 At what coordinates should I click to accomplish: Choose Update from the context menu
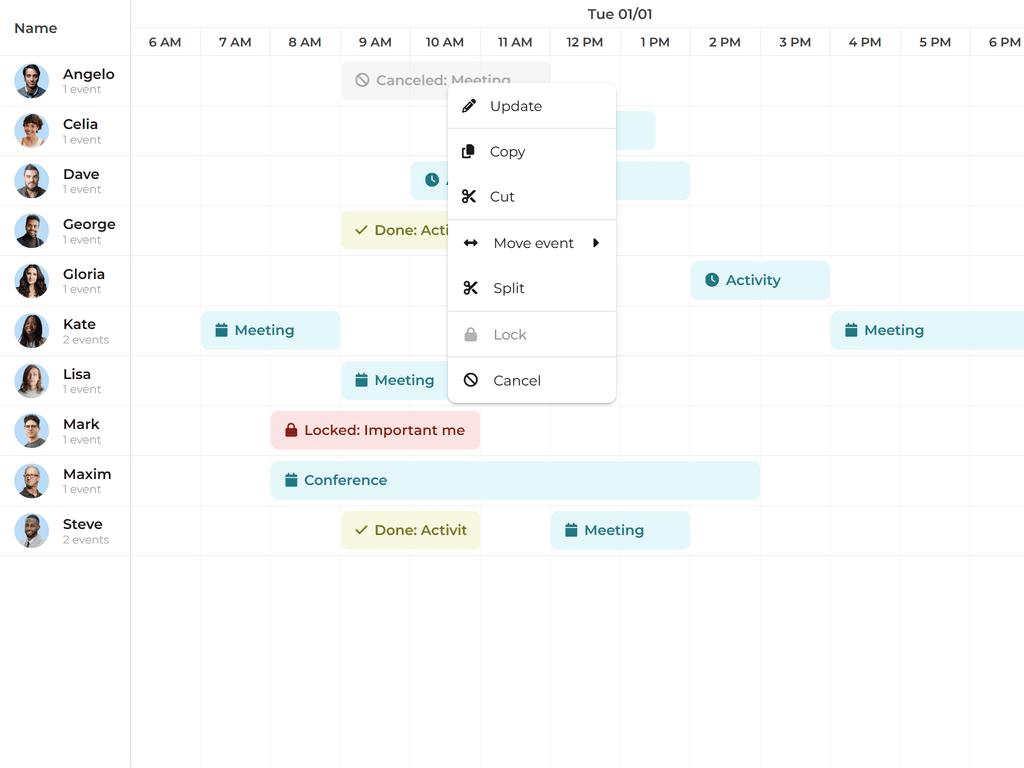[x=516, y=106]
